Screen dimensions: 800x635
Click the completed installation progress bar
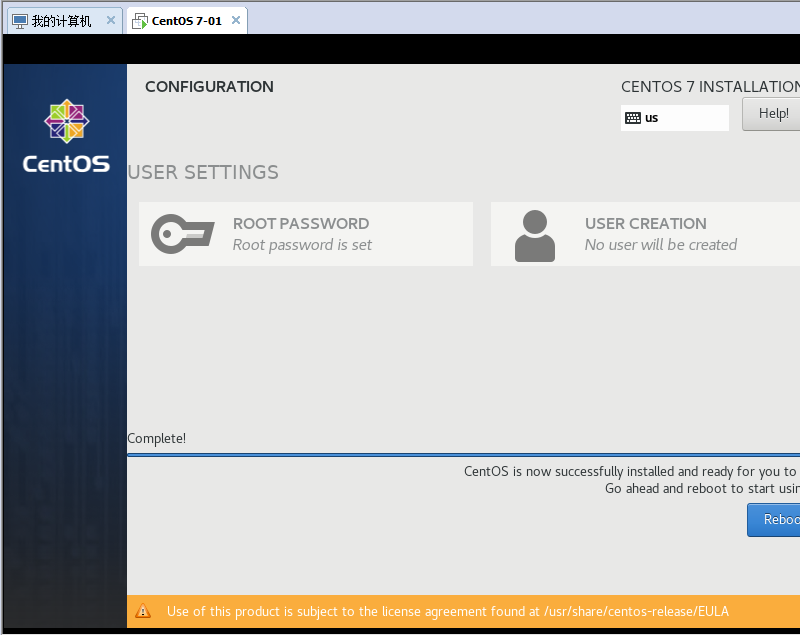coord(463,454)
